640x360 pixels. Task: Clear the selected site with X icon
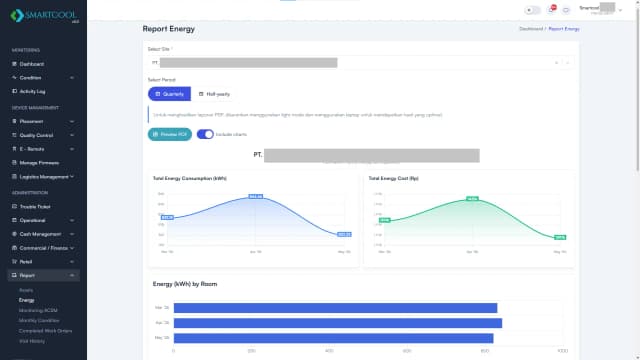556,63
